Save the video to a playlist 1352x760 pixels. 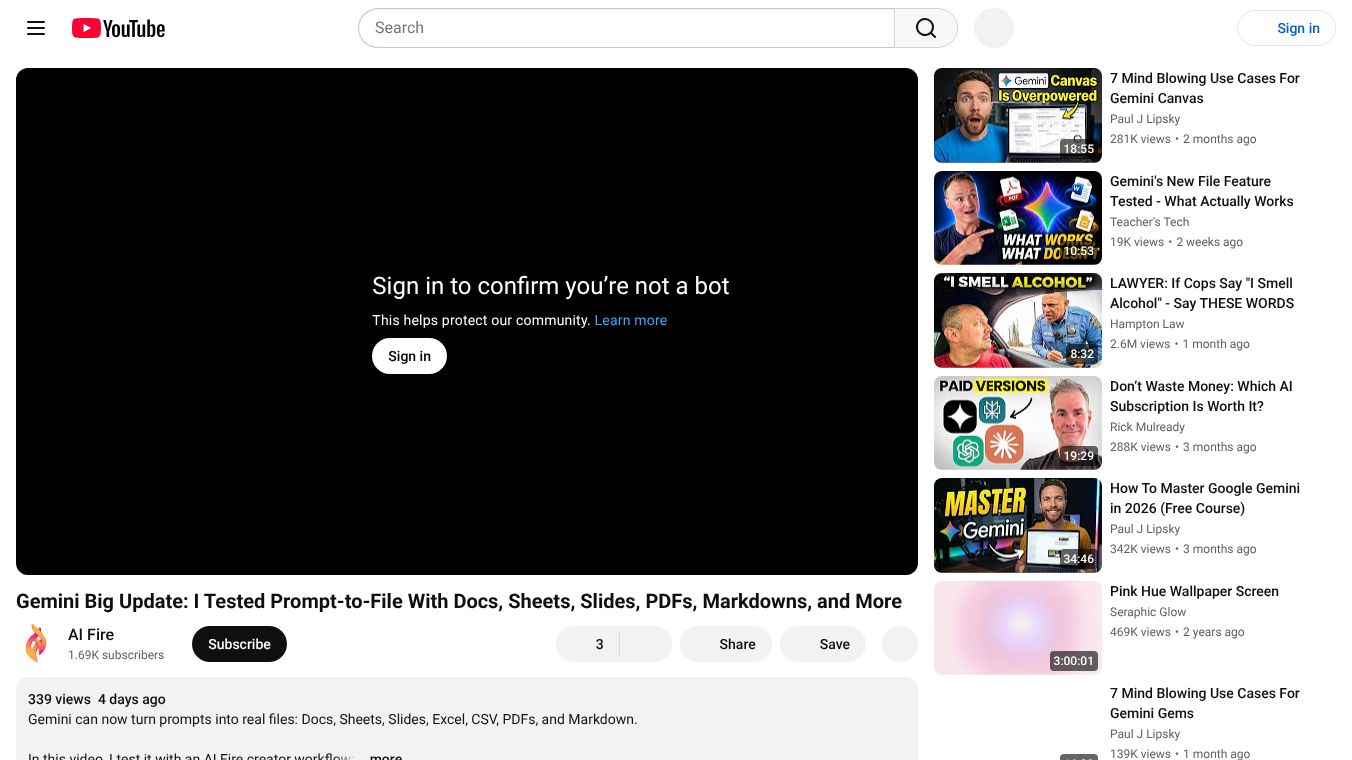823,644
